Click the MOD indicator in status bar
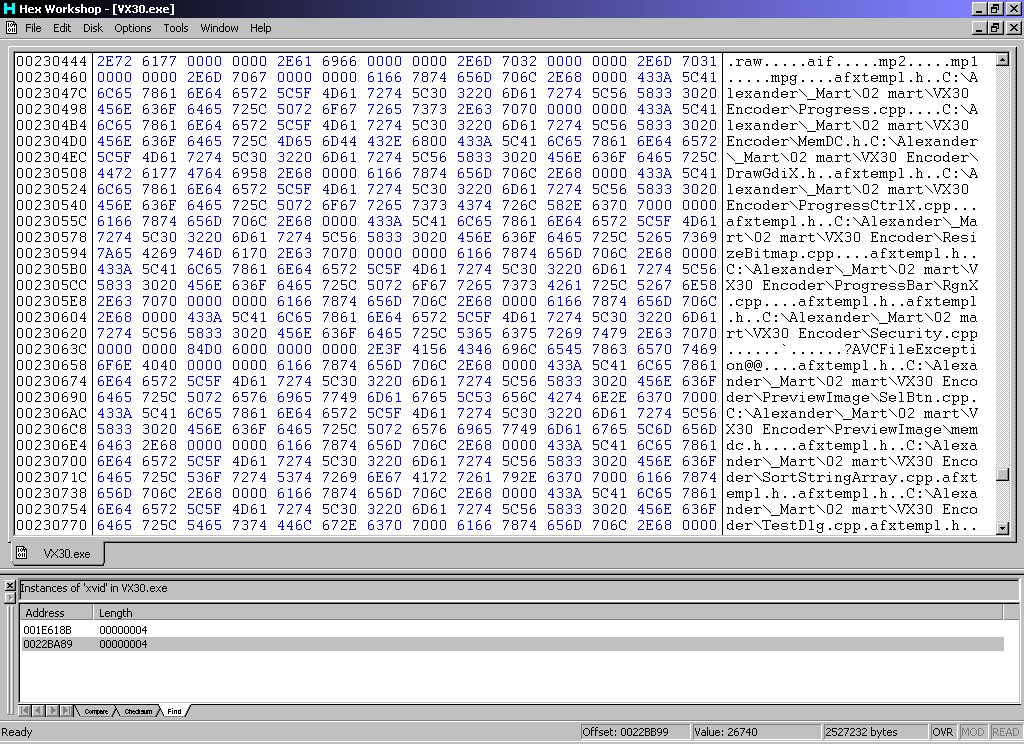1024x744 pixels. [x=972, y=732]
